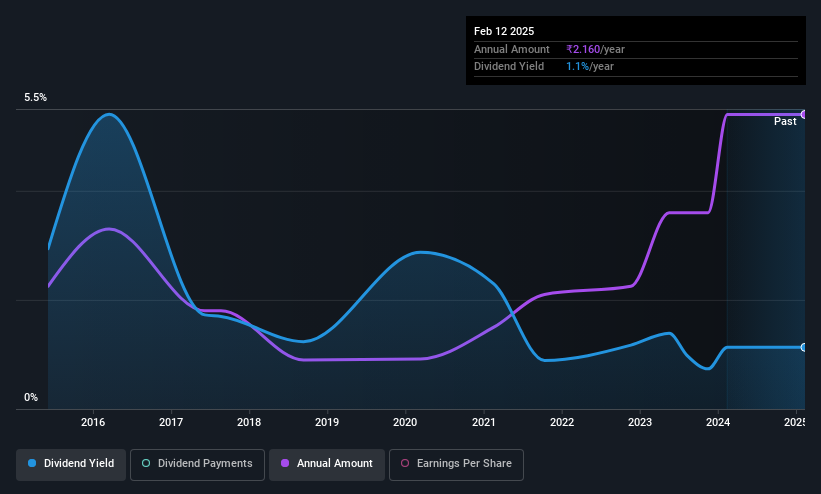
Task: Click the blue dot beside Dividend Yield
Action: (x=32, y=464)
